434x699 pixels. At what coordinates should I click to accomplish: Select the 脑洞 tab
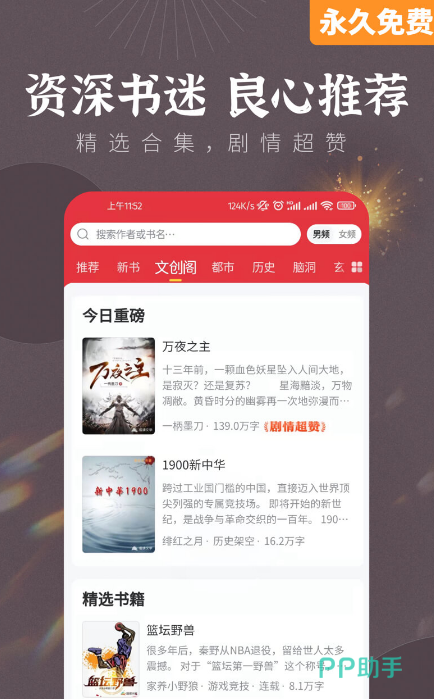[304, 267]
